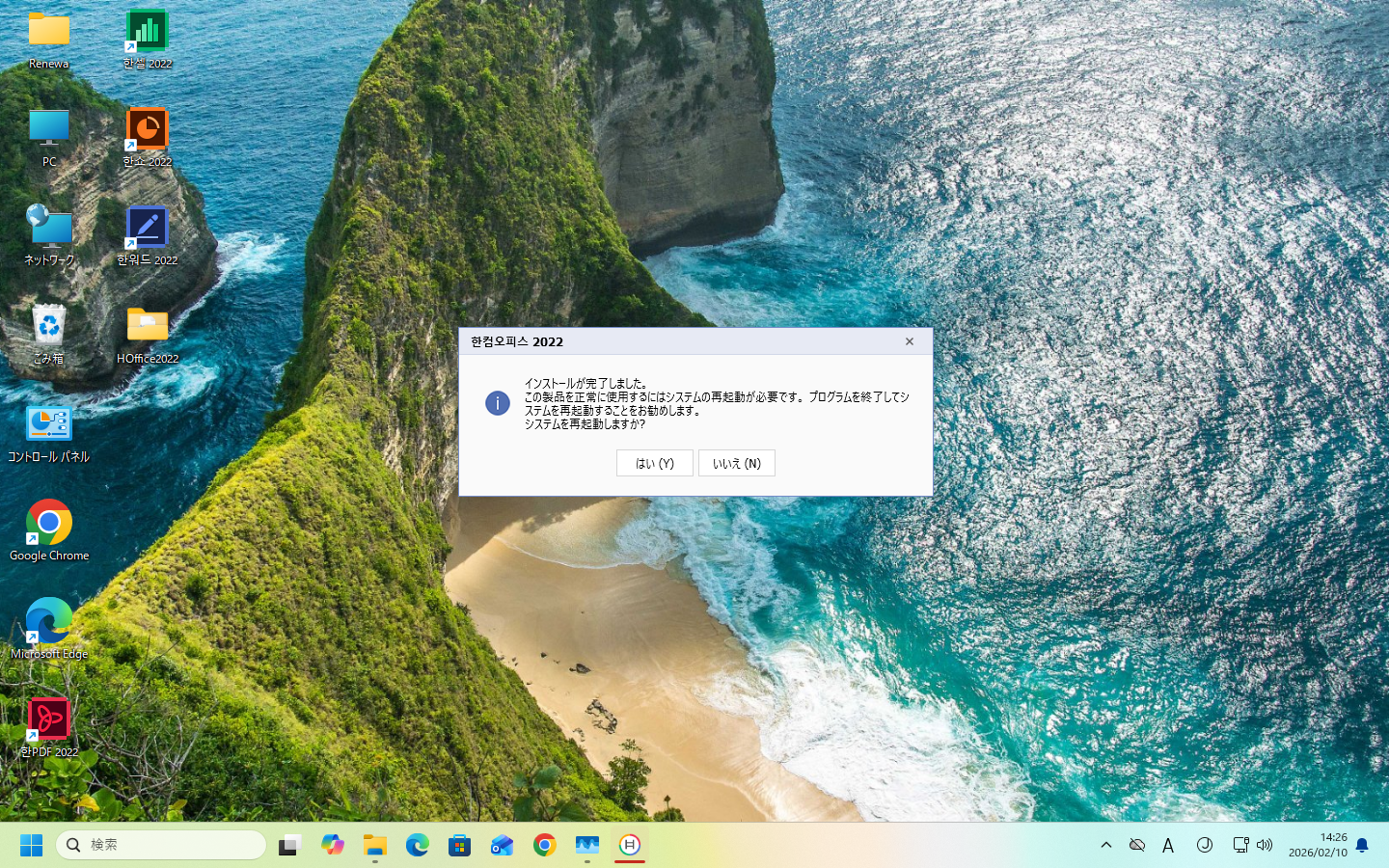This screenshot has height=868, width=1389.
Task: Click the 検索 search field
Action: 159,844
